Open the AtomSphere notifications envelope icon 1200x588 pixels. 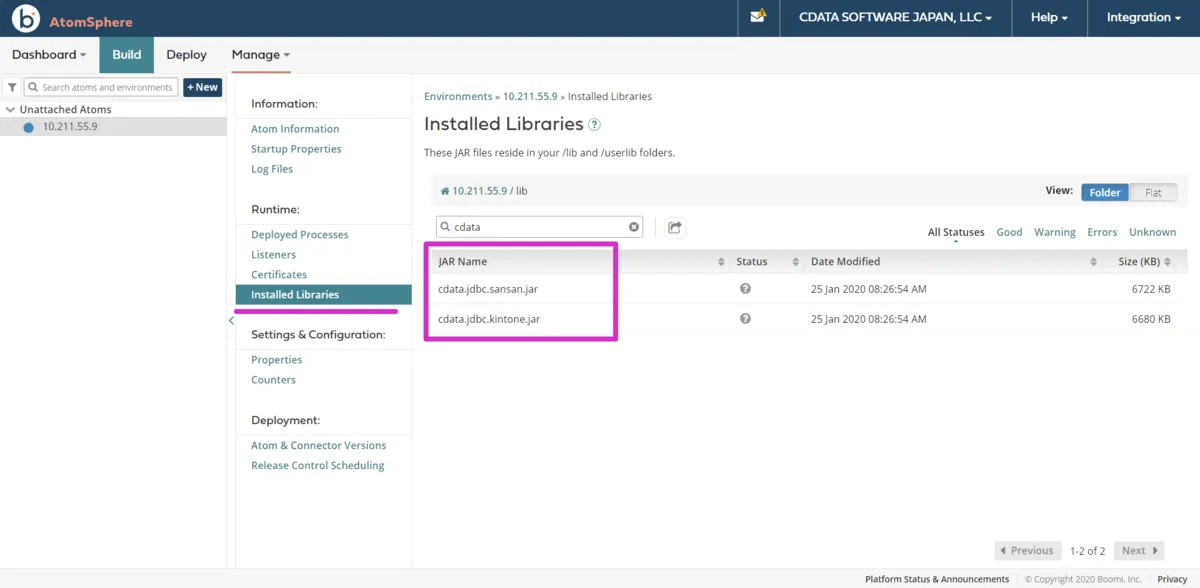tap(757, 17)
